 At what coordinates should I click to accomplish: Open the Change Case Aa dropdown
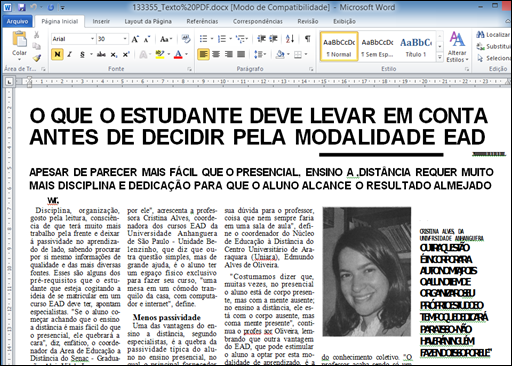tap(166, 39)
